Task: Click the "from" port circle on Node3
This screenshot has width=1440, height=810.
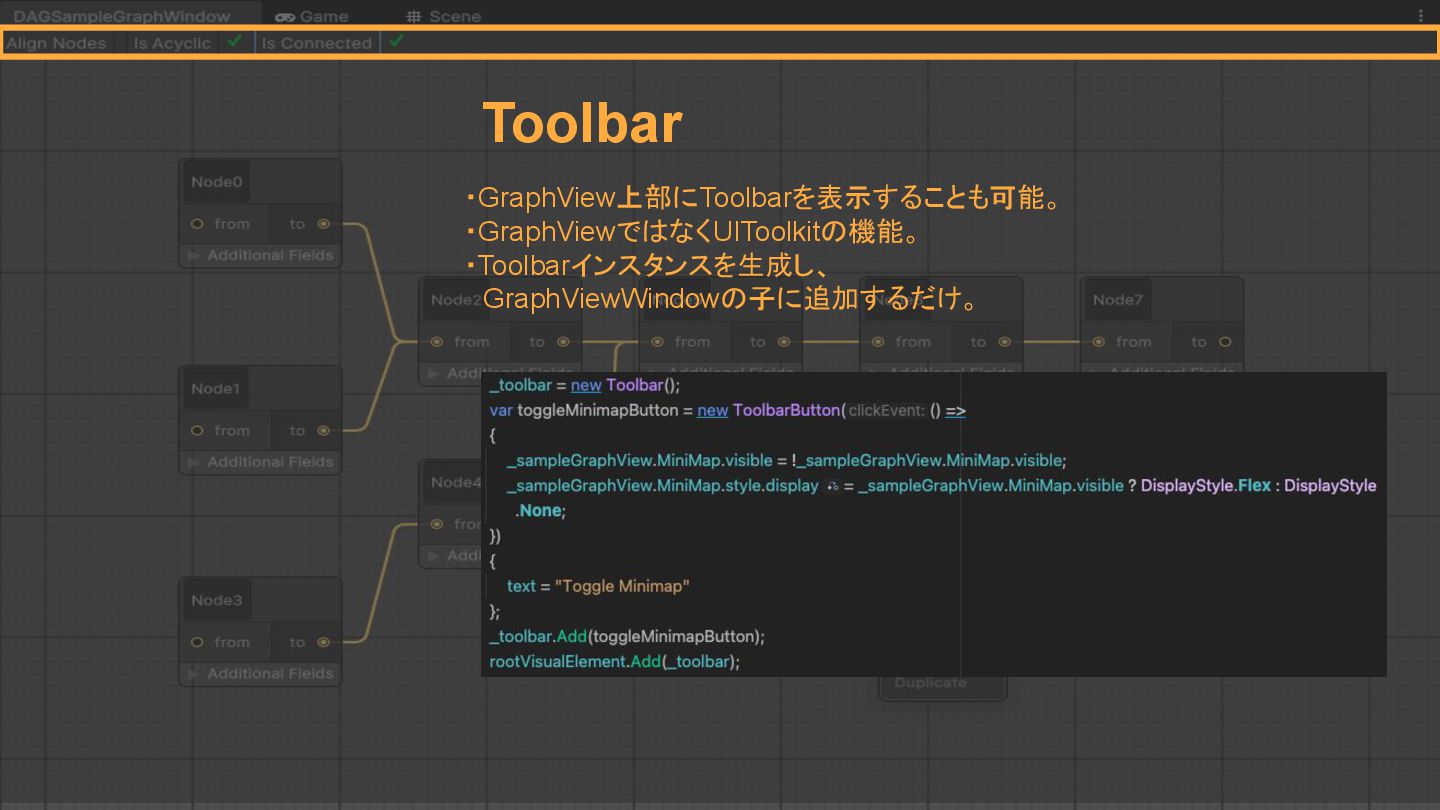Action: click(x=197, y=642)
